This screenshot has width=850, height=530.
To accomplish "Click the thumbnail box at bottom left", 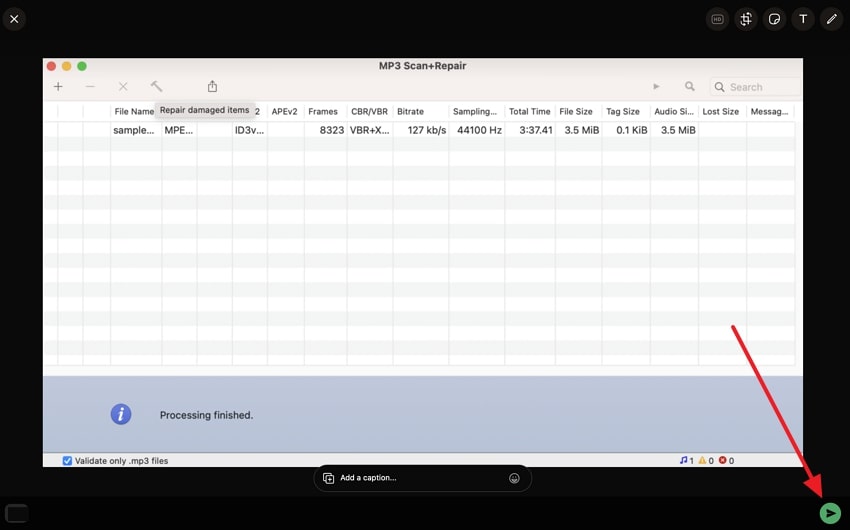I will 16,514.
